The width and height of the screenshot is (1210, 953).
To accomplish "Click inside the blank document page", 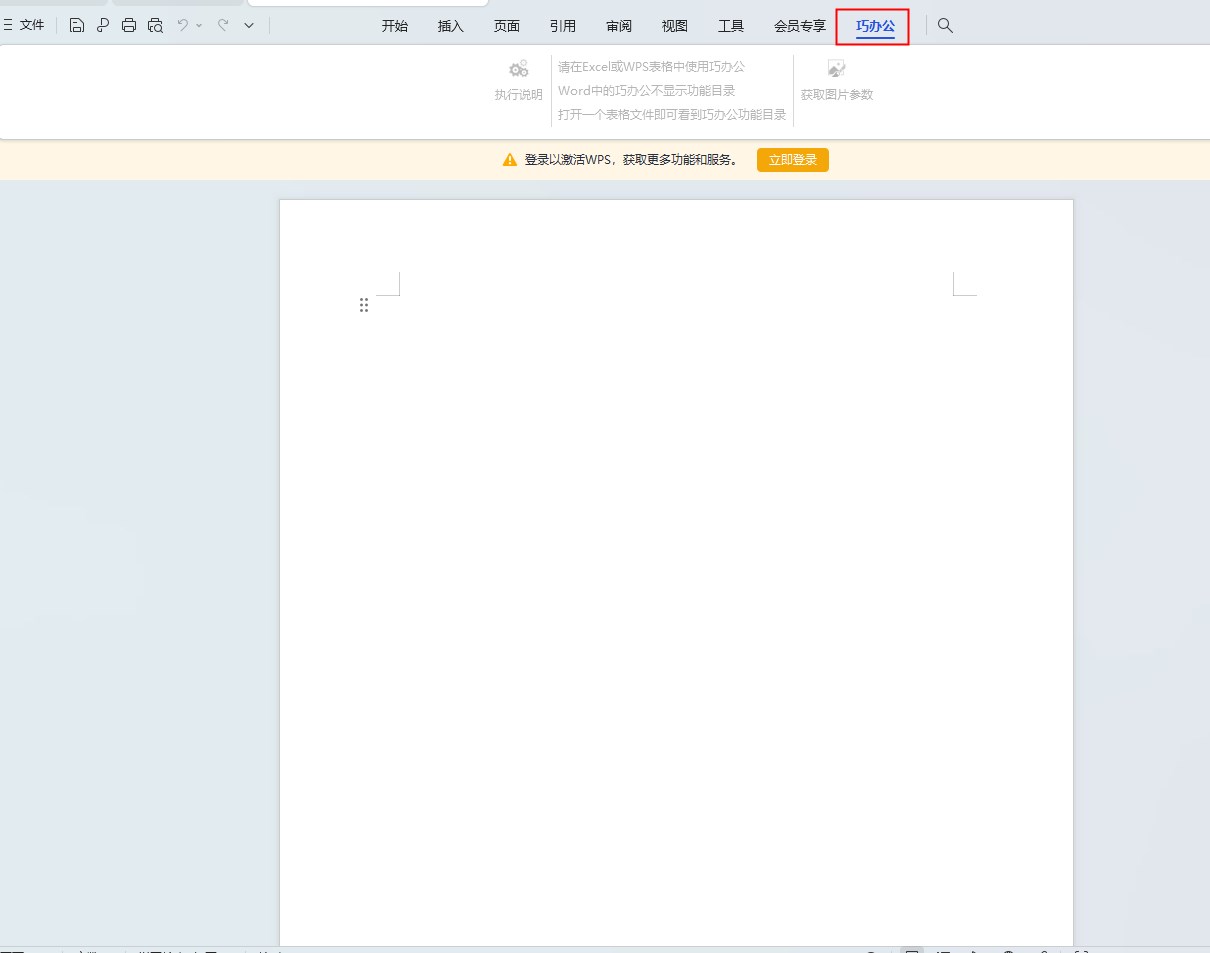I will (675, 550).
